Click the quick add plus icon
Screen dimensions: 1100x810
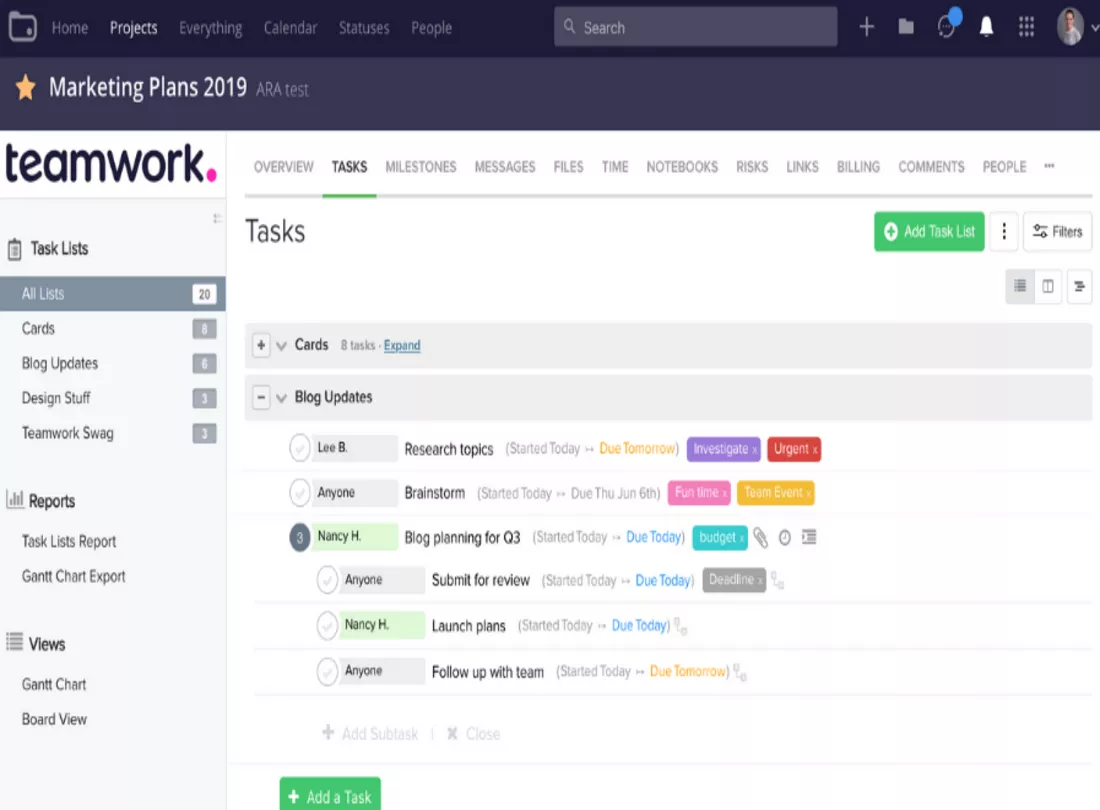(866, 27)
